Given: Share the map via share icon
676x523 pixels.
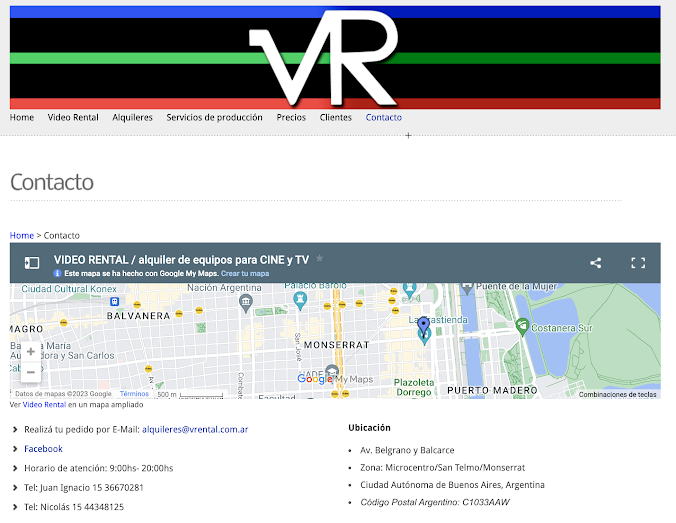Looking at the screenshot, I should tap(595, 263).
